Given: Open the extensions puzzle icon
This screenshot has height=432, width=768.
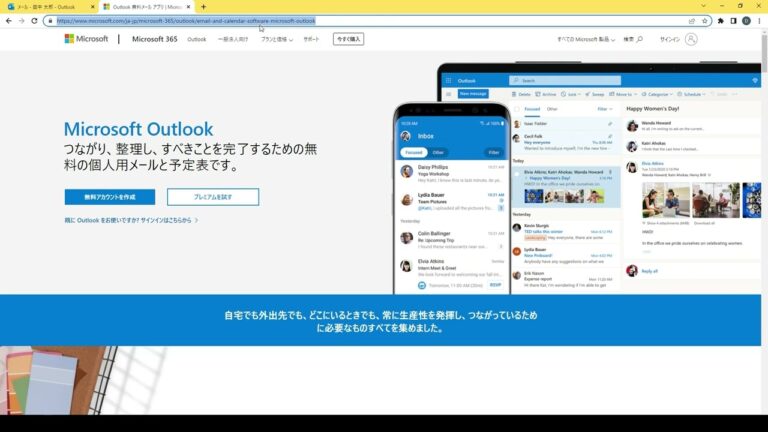Looking at the screenshot, I should 720,21.
